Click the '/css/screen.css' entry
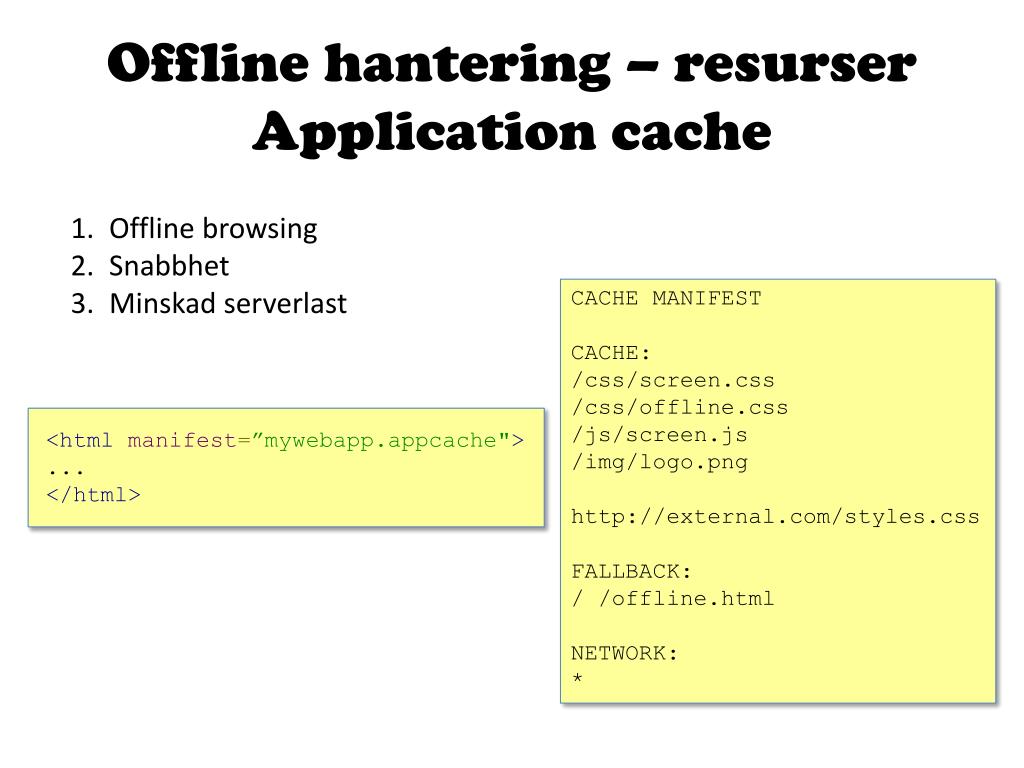This screenshot has width=1024, height=768. click(x=673, y=380)
